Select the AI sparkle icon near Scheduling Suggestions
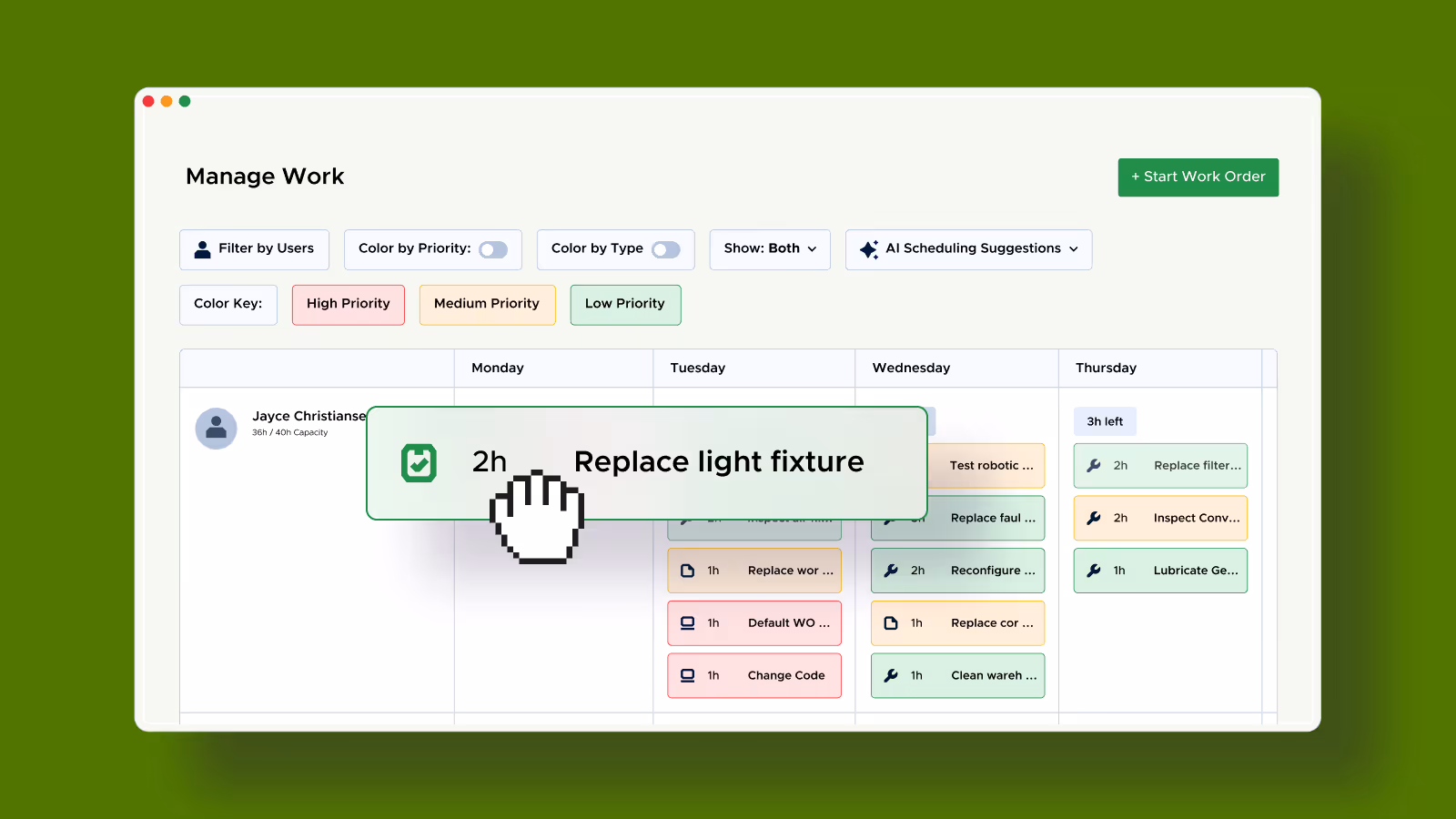This screenshot has height=819, width=1456. (869, 248)
